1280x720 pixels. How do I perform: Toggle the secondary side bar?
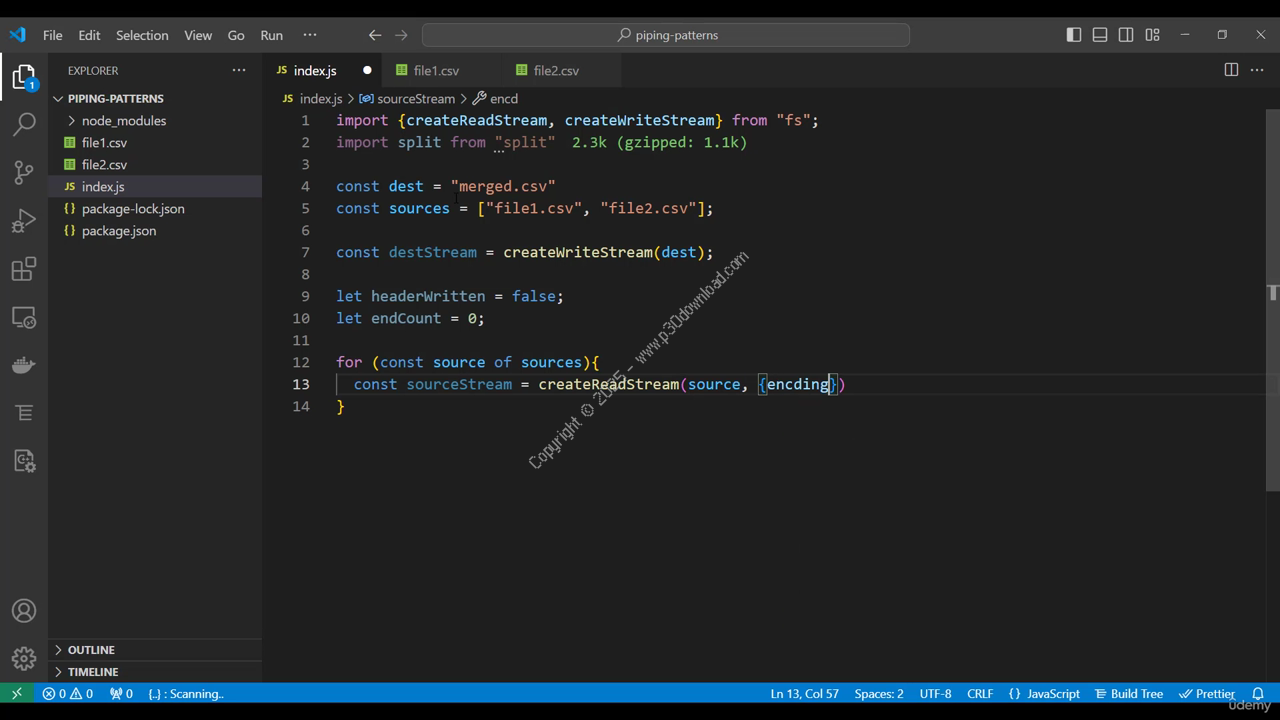coord(1126,35)
